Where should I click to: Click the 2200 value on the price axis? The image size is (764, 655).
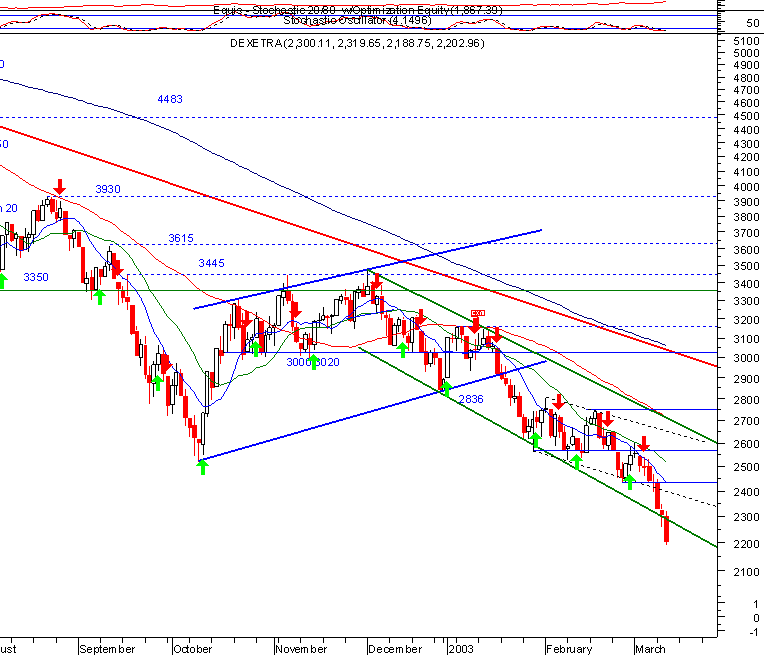click(746, 544)
